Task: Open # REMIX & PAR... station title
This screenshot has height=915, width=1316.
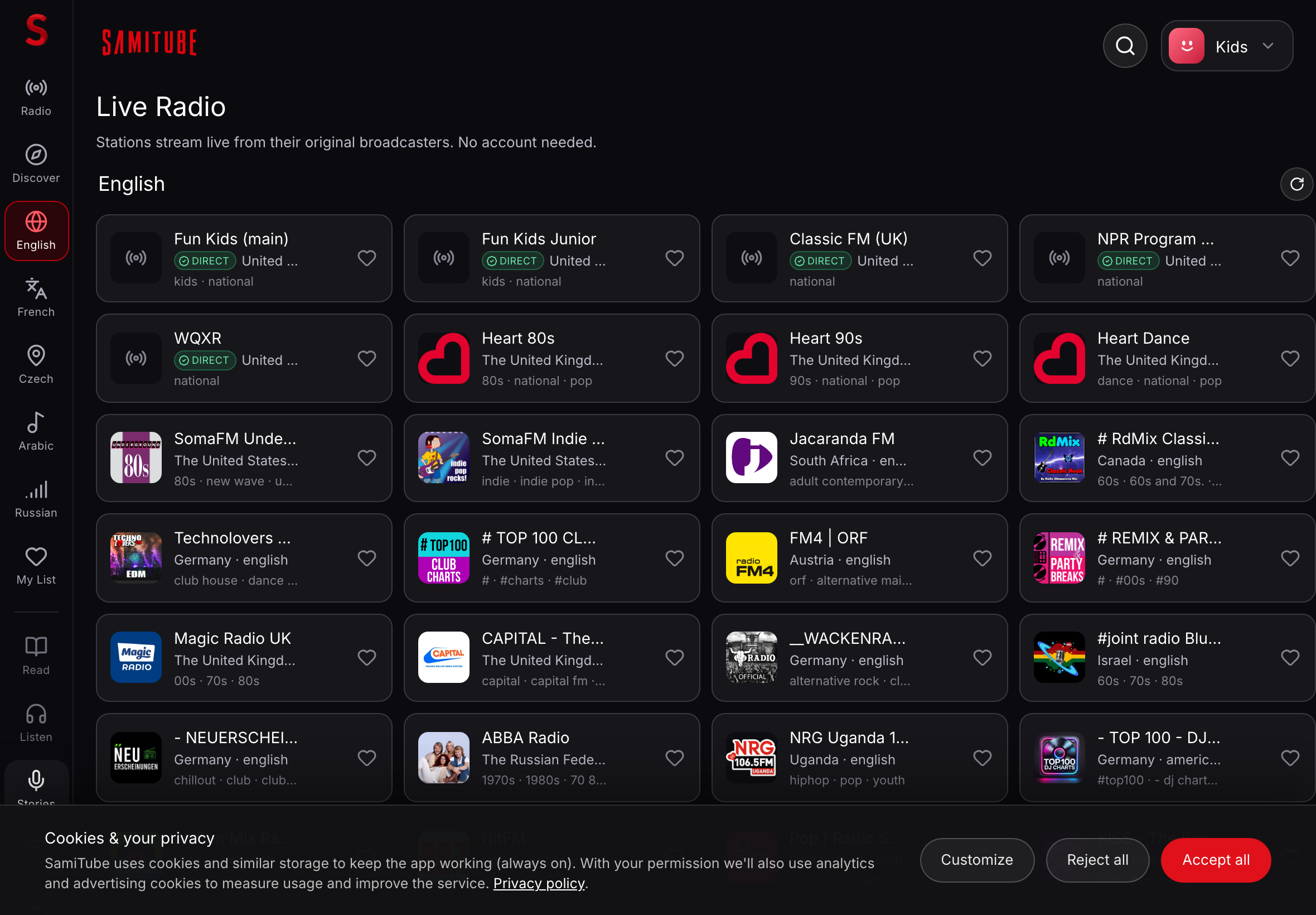Action: tap(1159, 538)
